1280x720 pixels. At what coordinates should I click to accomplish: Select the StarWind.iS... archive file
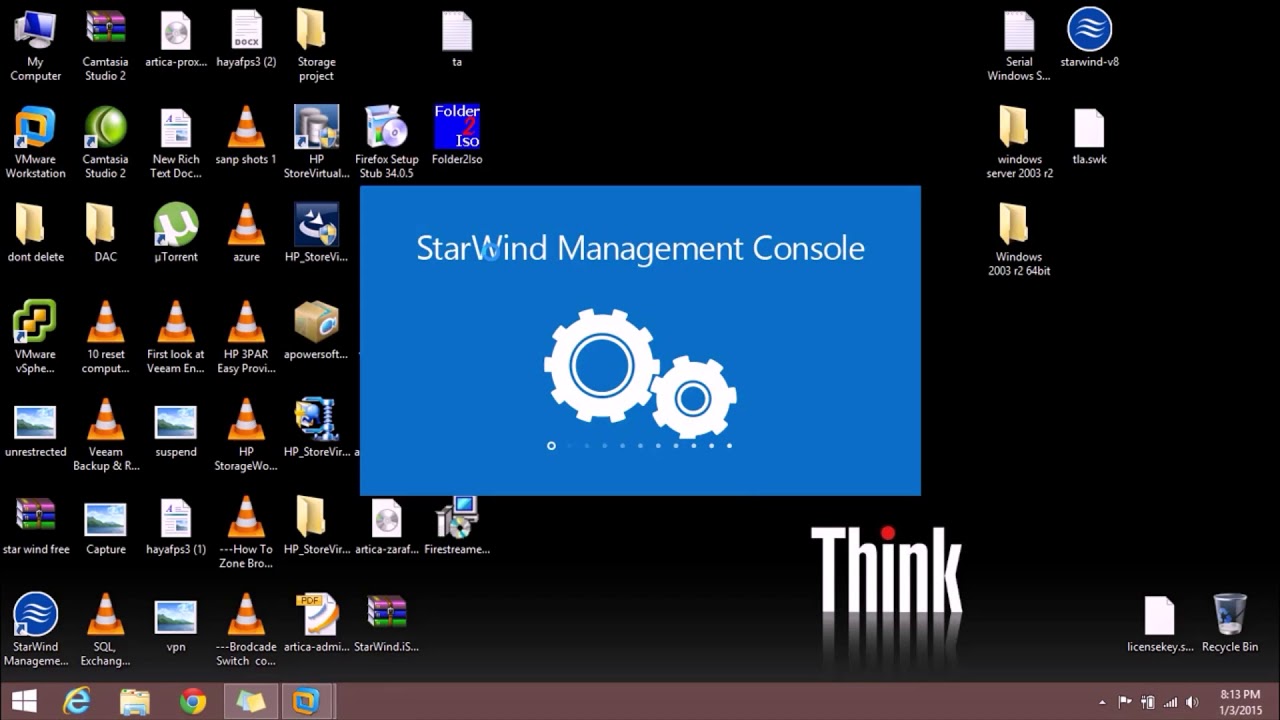pyautogui.click(x=386, y=623)
